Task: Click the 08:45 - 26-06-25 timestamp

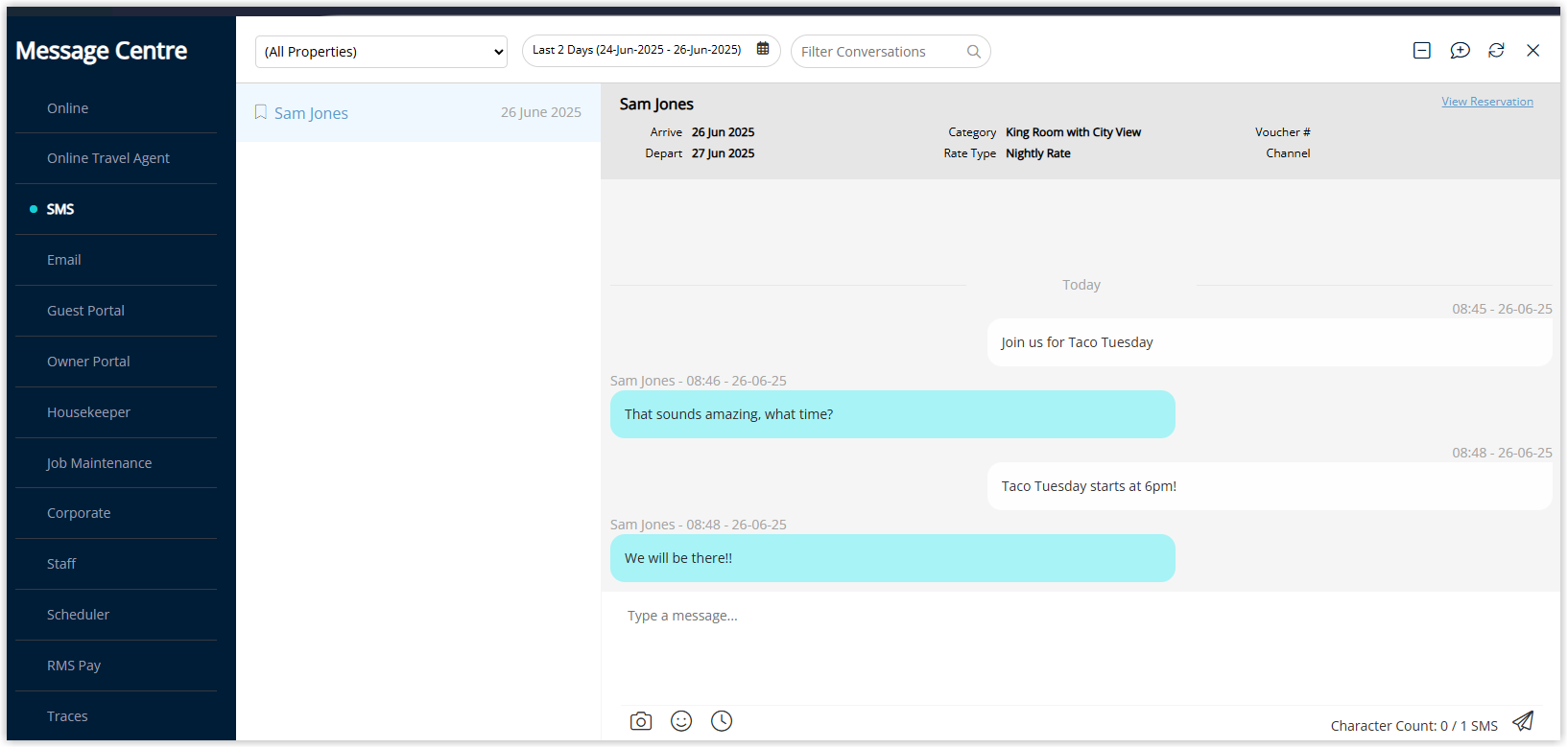Action: tap(1502, 309)
